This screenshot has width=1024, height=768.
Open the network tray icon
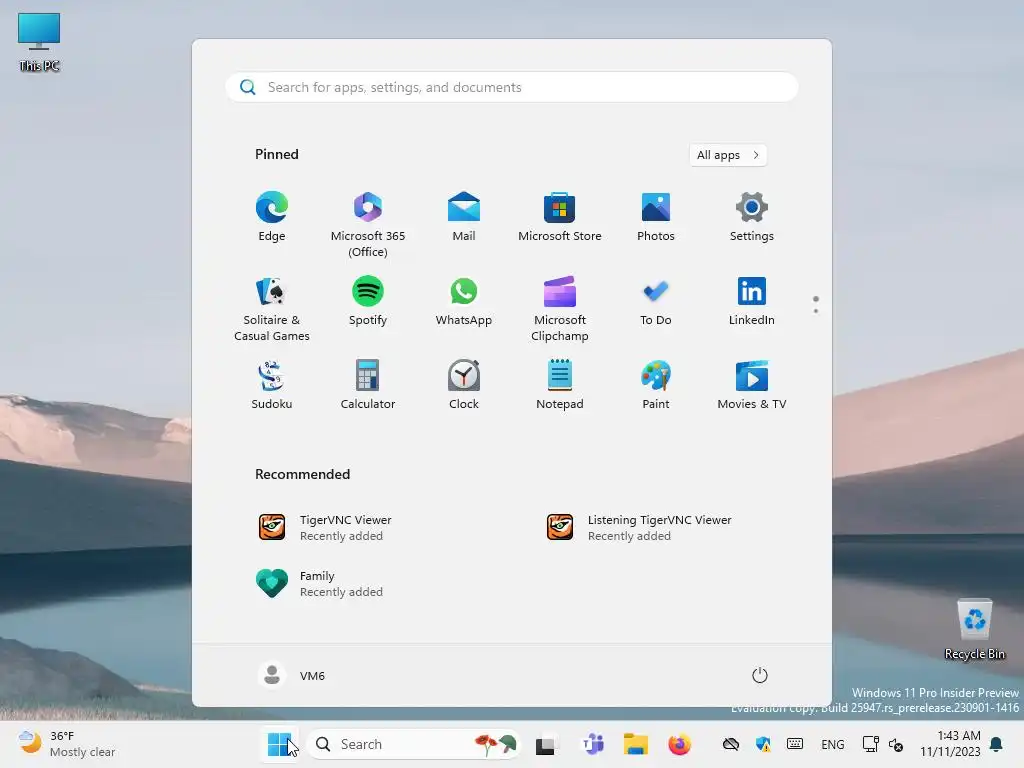pos(871,744)
